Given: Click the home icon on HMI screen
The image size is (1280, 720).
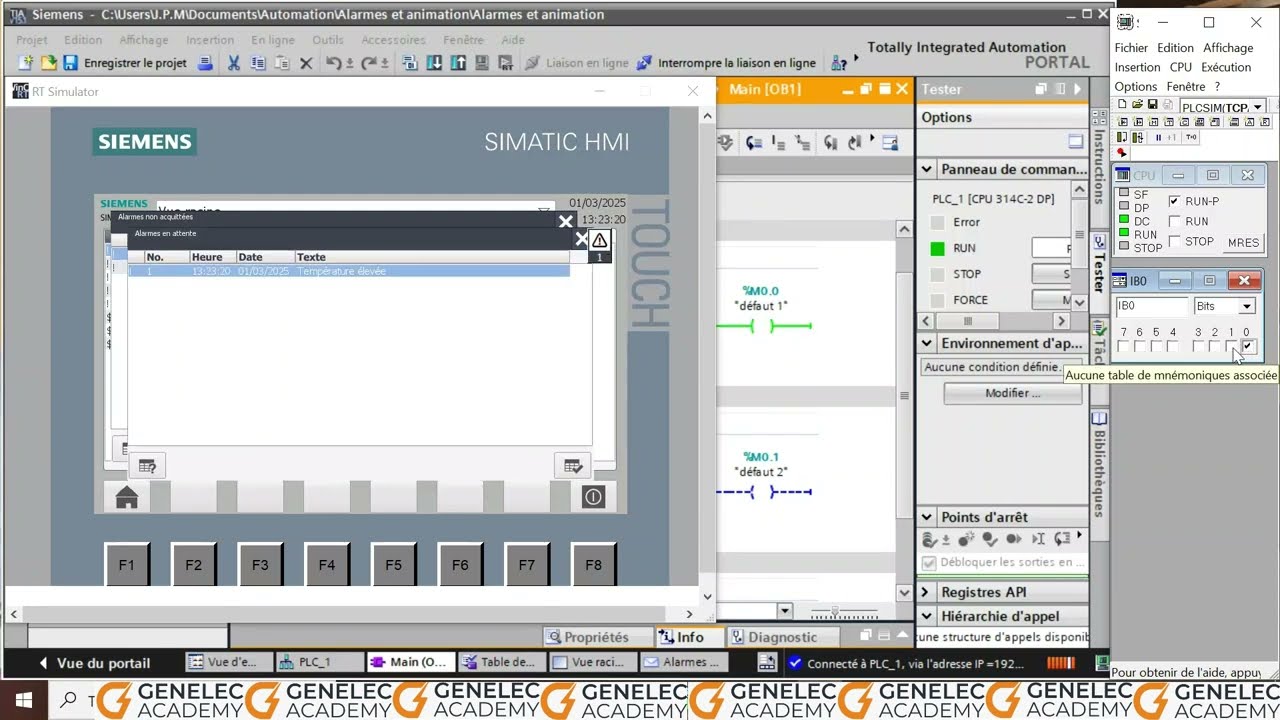Looking at the screenshot, I should pyautogui.click(x=127, y=497).
